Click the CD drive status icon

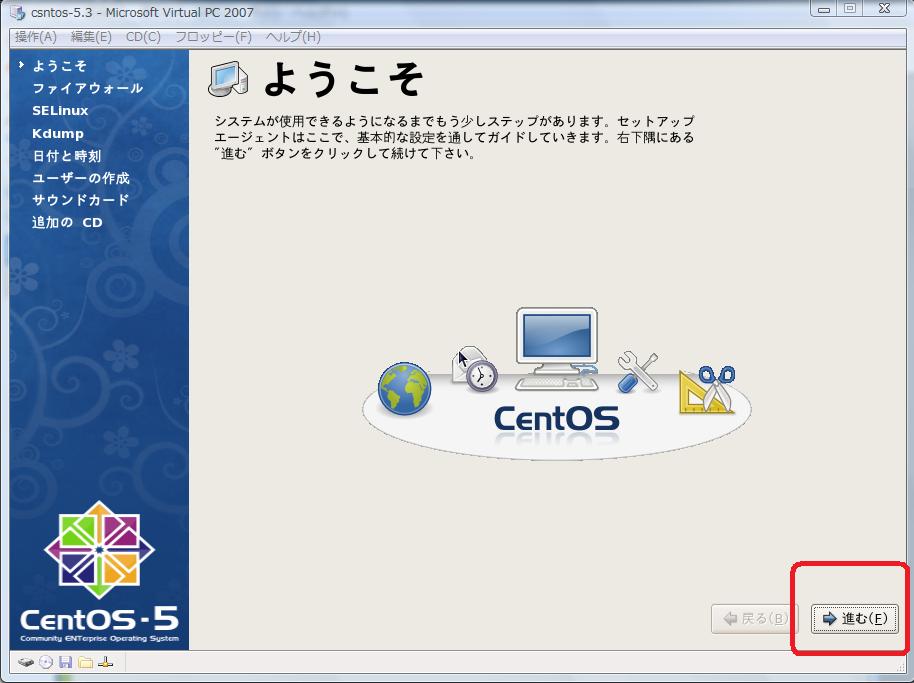pyautogui.click(x=46, y=662)
